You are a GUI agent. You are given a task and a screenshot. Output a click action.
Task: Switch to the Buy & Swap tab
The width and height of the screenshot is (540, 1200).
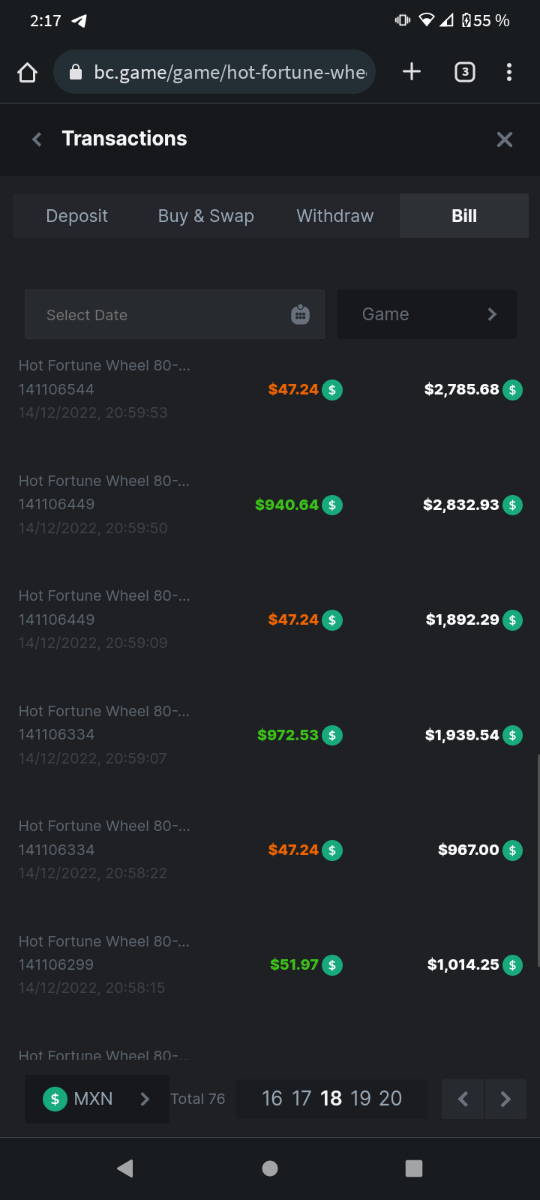coord(206,216)
